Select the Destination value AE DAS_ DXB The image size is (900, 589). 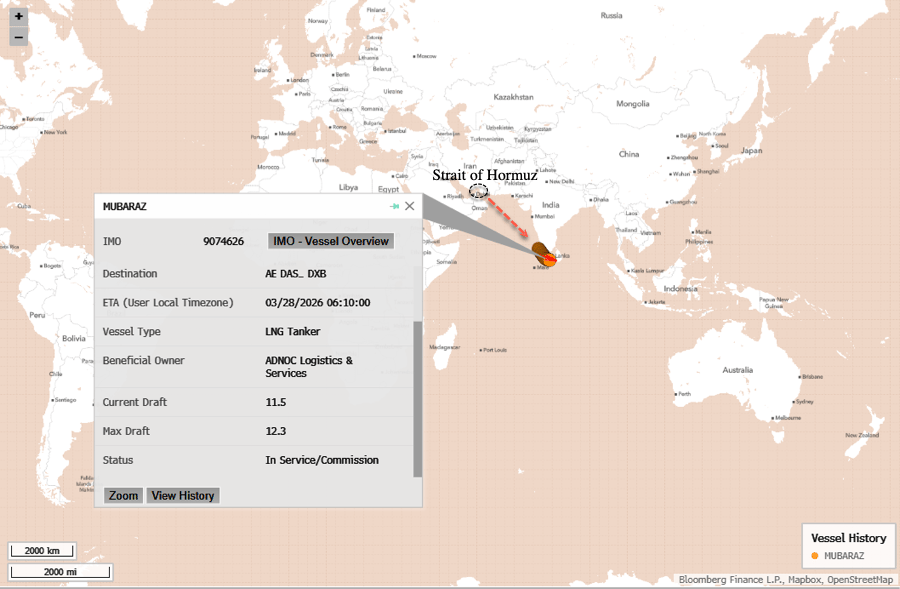pos(295,274)
